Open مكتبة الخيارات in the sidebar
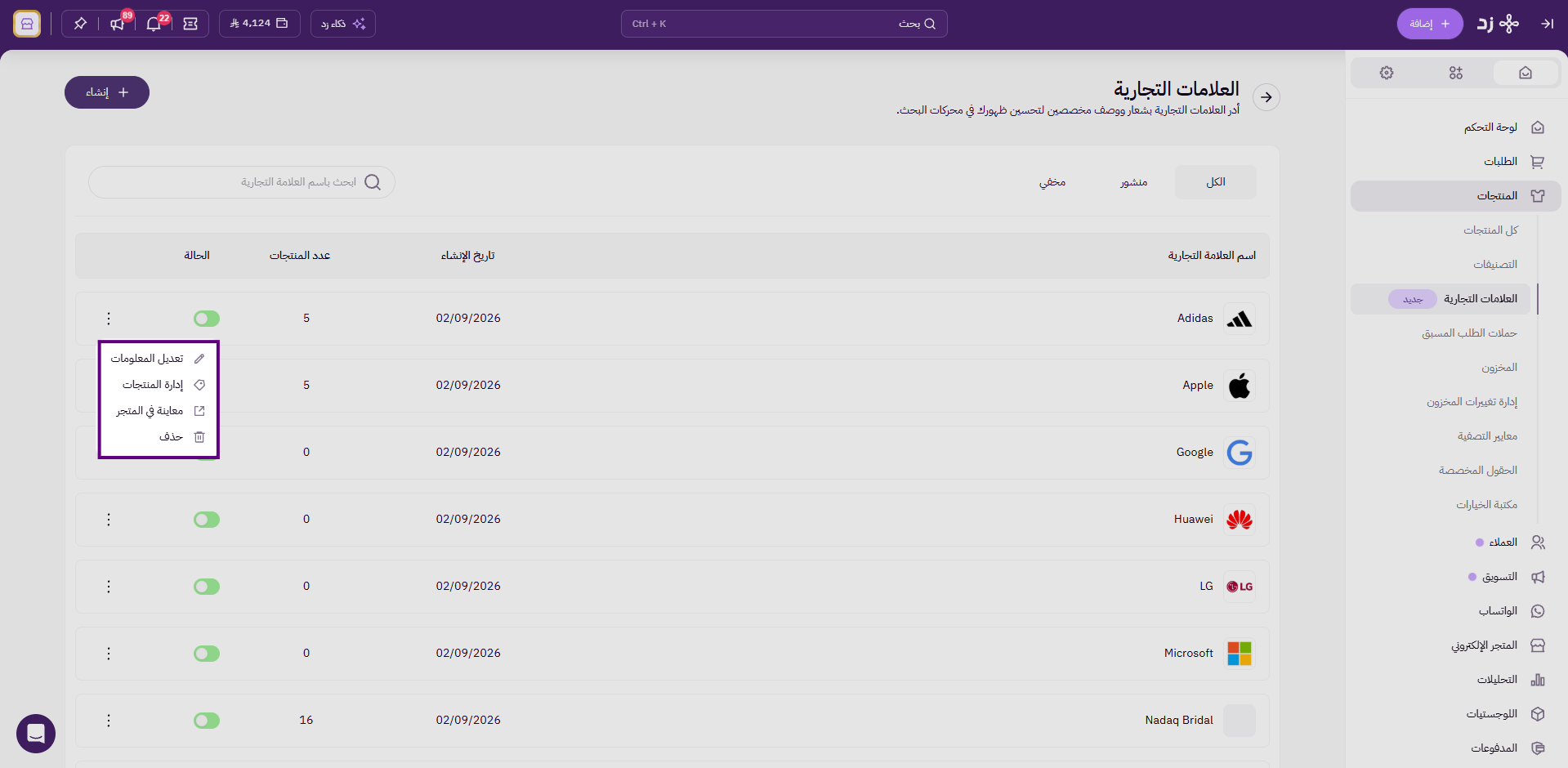Screen dimensions: 1568x768 1486,505
